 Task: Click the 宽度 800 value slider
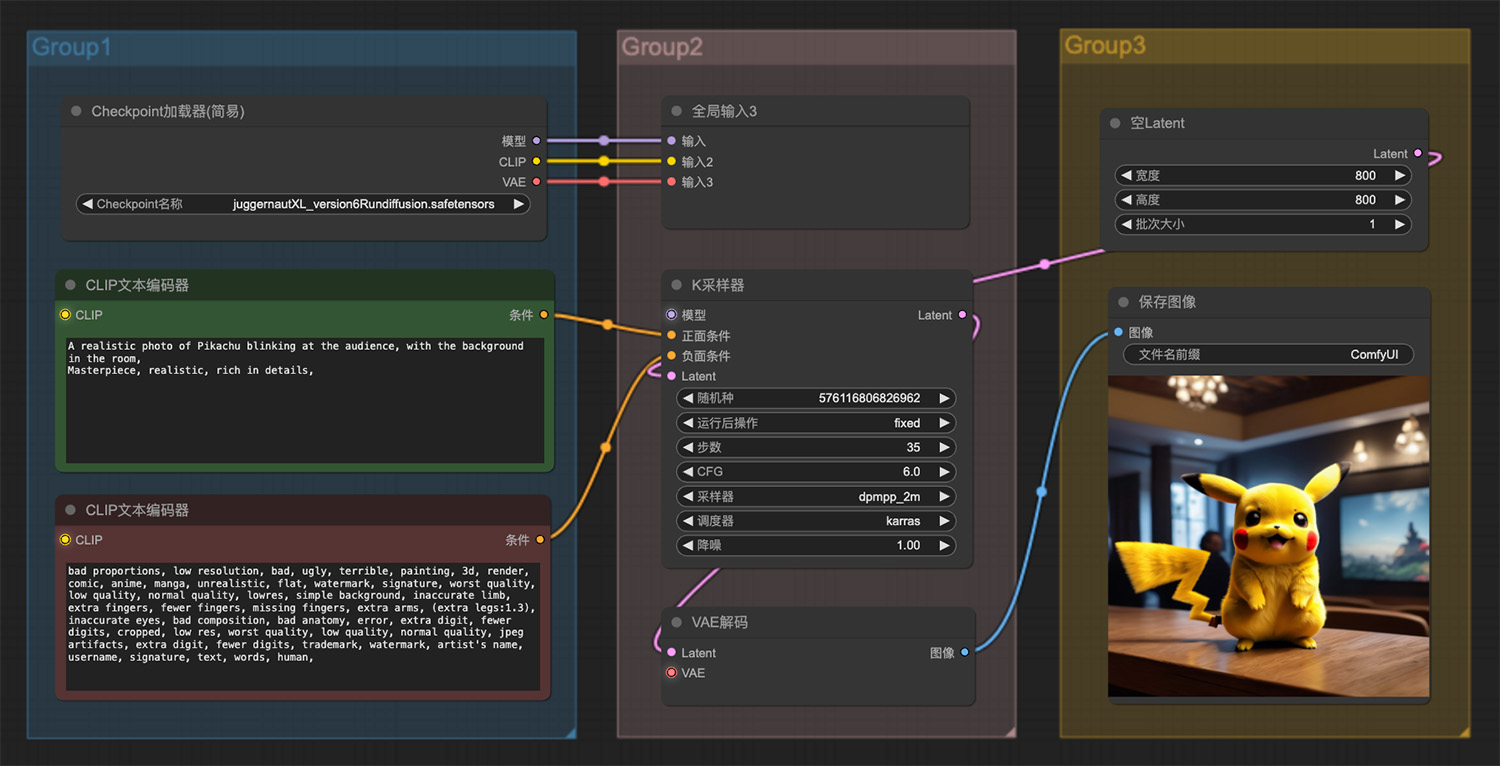(x=1263, y=175)
